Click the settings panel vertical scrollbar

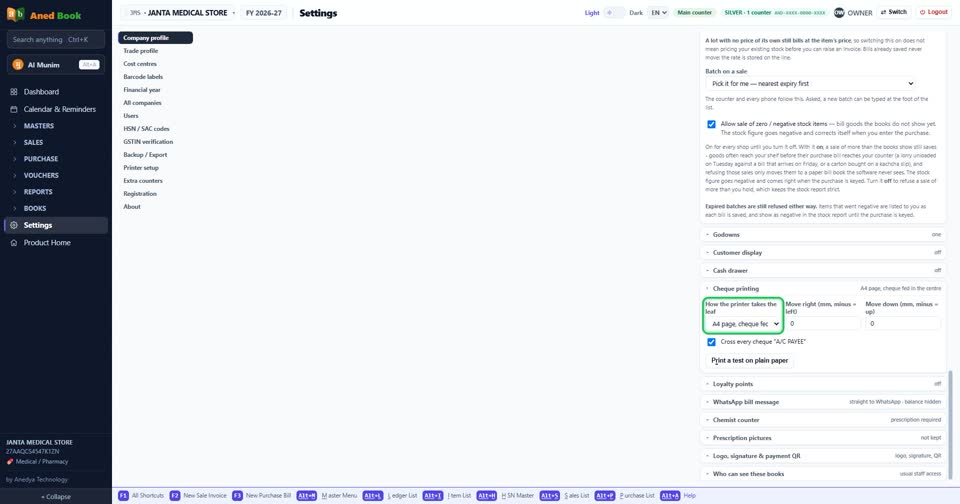pos(951,425)
